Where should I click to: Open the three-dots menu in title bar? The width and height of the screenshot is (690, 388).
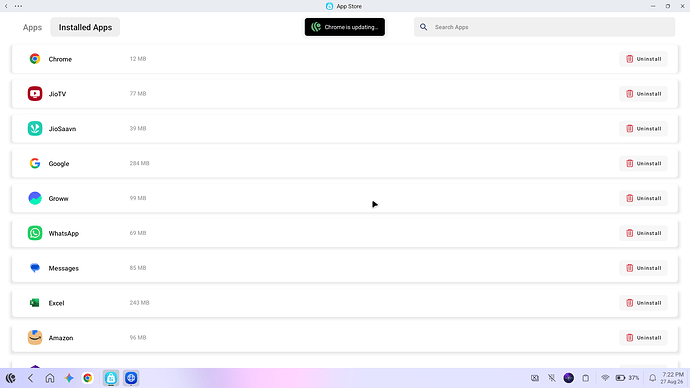click(18, 6)
